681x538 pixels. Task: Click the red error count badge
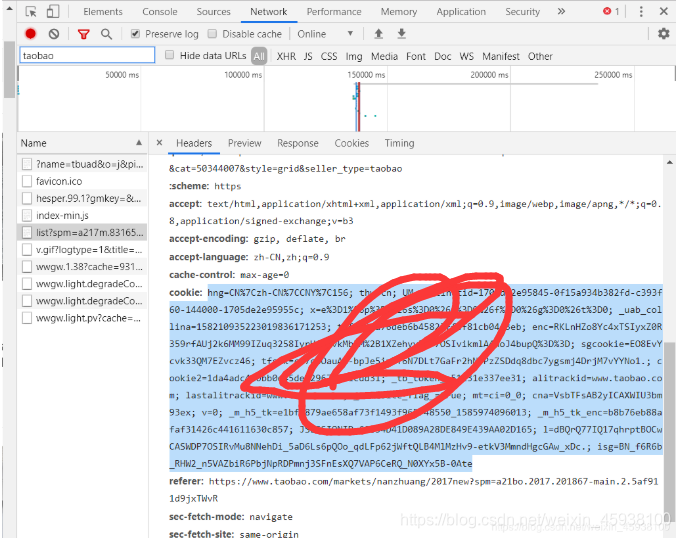[x=611, y=12]
